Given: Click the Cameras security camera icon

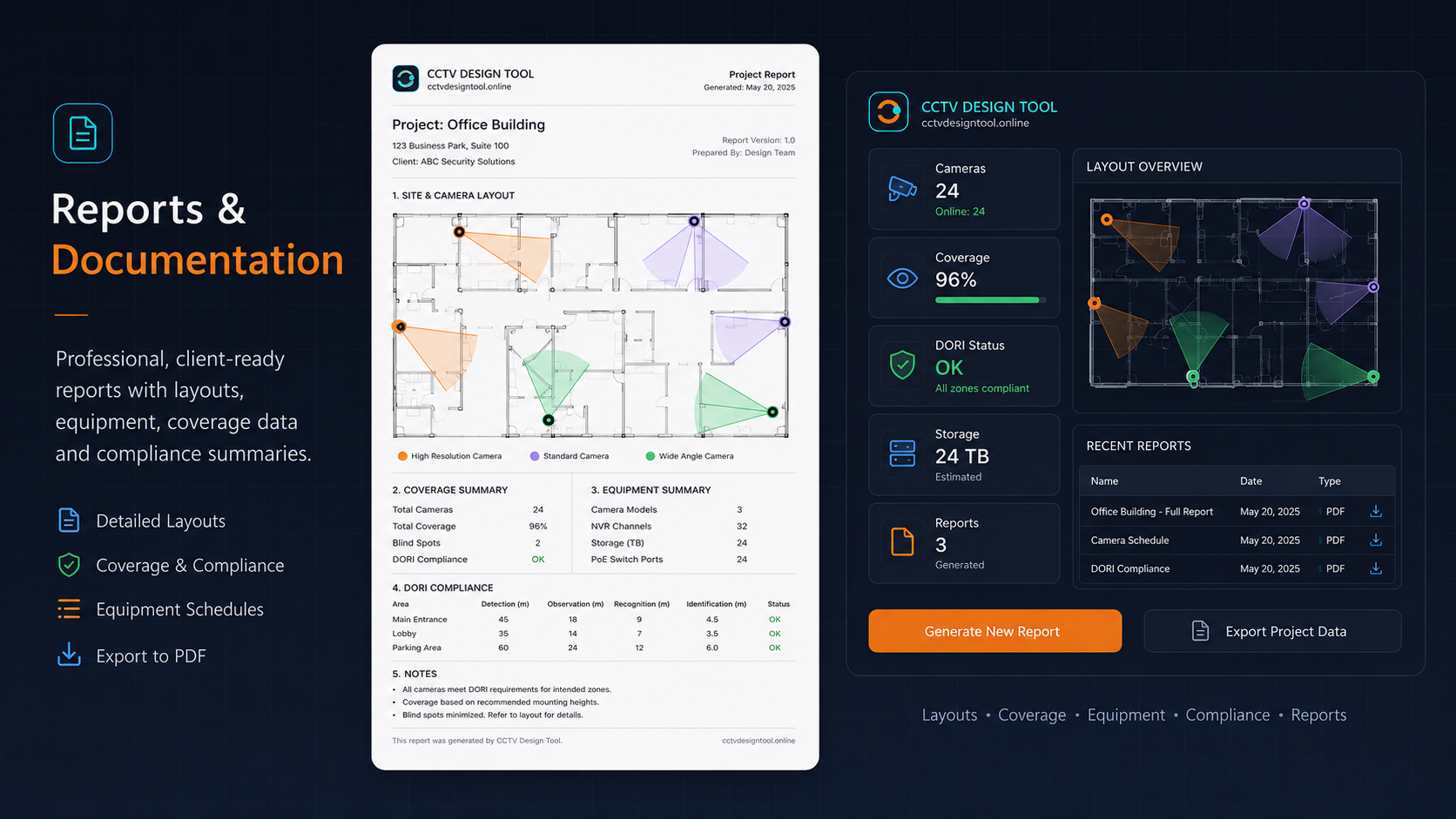Looking at the screenshot, I should 902,189.
